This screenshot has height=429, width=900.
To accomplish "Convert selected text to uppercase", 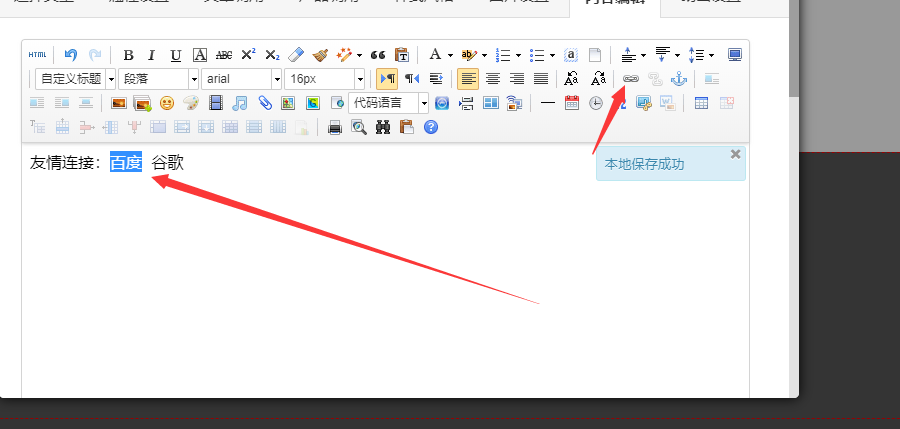I will pyautogui.click(x=571, y=79).
